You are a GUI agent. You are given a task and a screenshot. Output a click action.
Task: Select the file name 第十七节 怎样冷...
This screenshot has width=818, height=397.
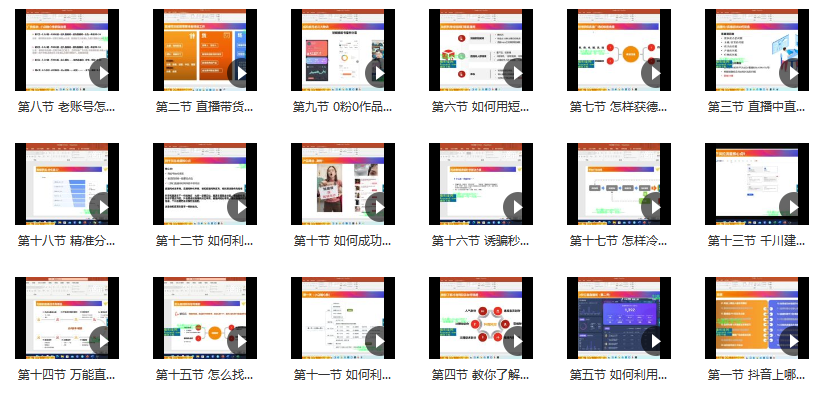pos(619,241)
